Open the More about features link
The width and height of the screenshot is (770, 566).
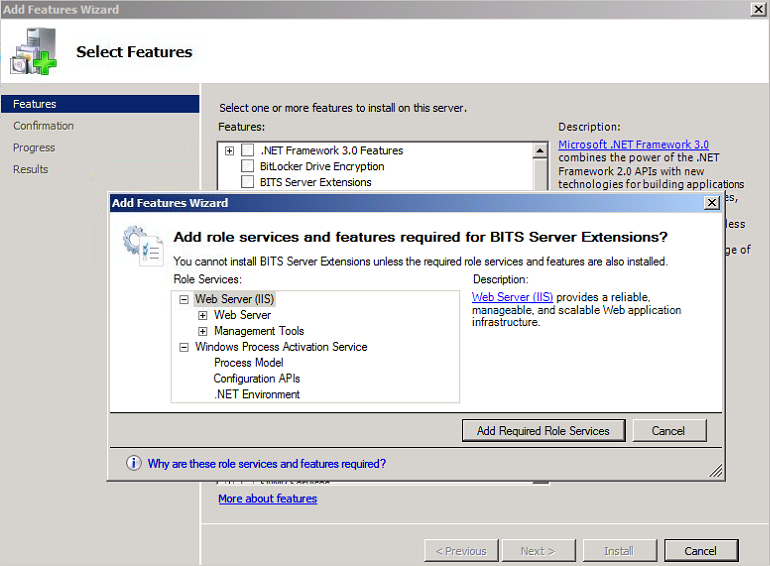[268, 498]
